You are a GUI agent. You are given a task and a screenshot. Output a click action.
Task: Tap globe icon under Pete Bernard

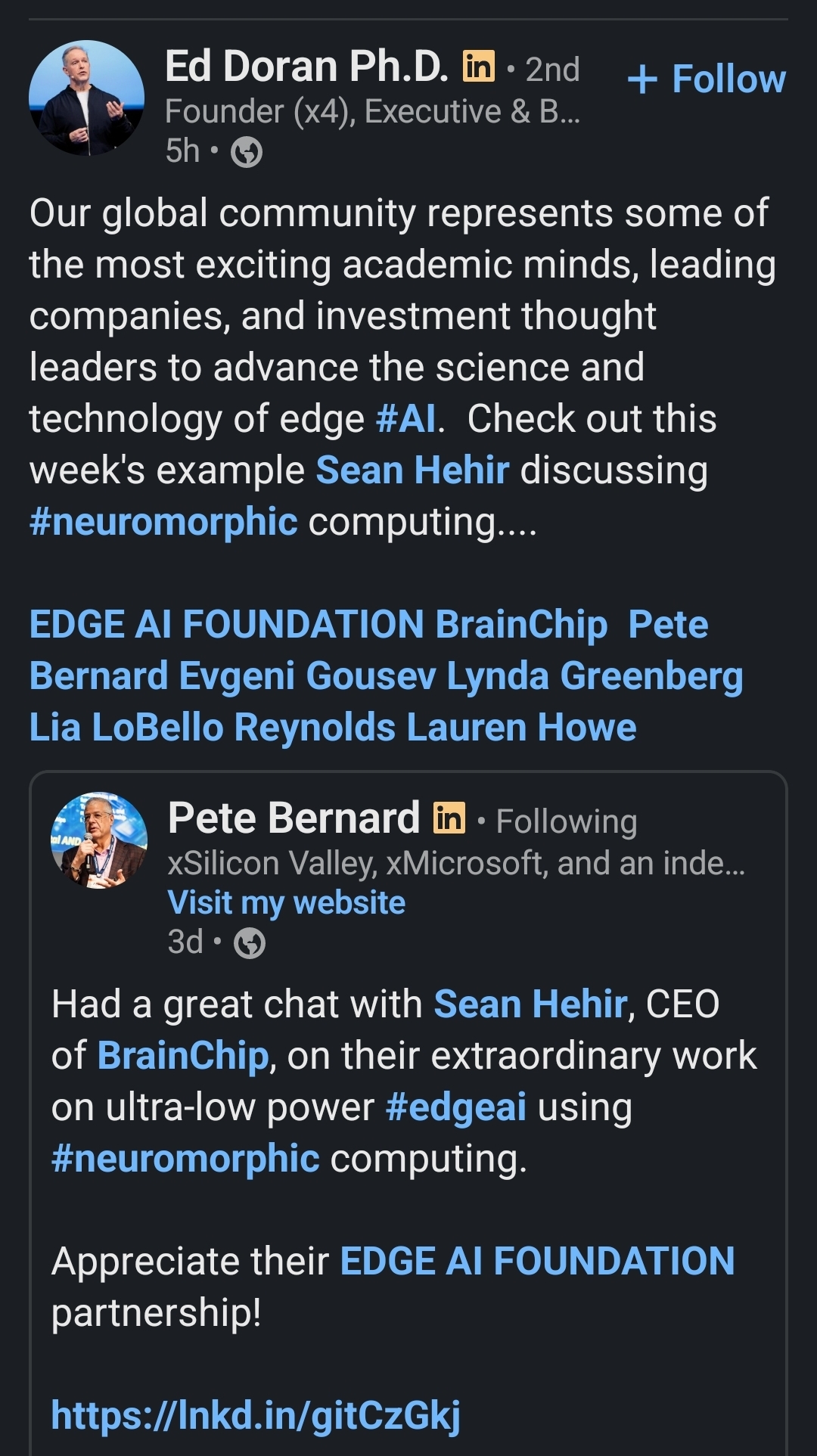[x=250, y=943]
